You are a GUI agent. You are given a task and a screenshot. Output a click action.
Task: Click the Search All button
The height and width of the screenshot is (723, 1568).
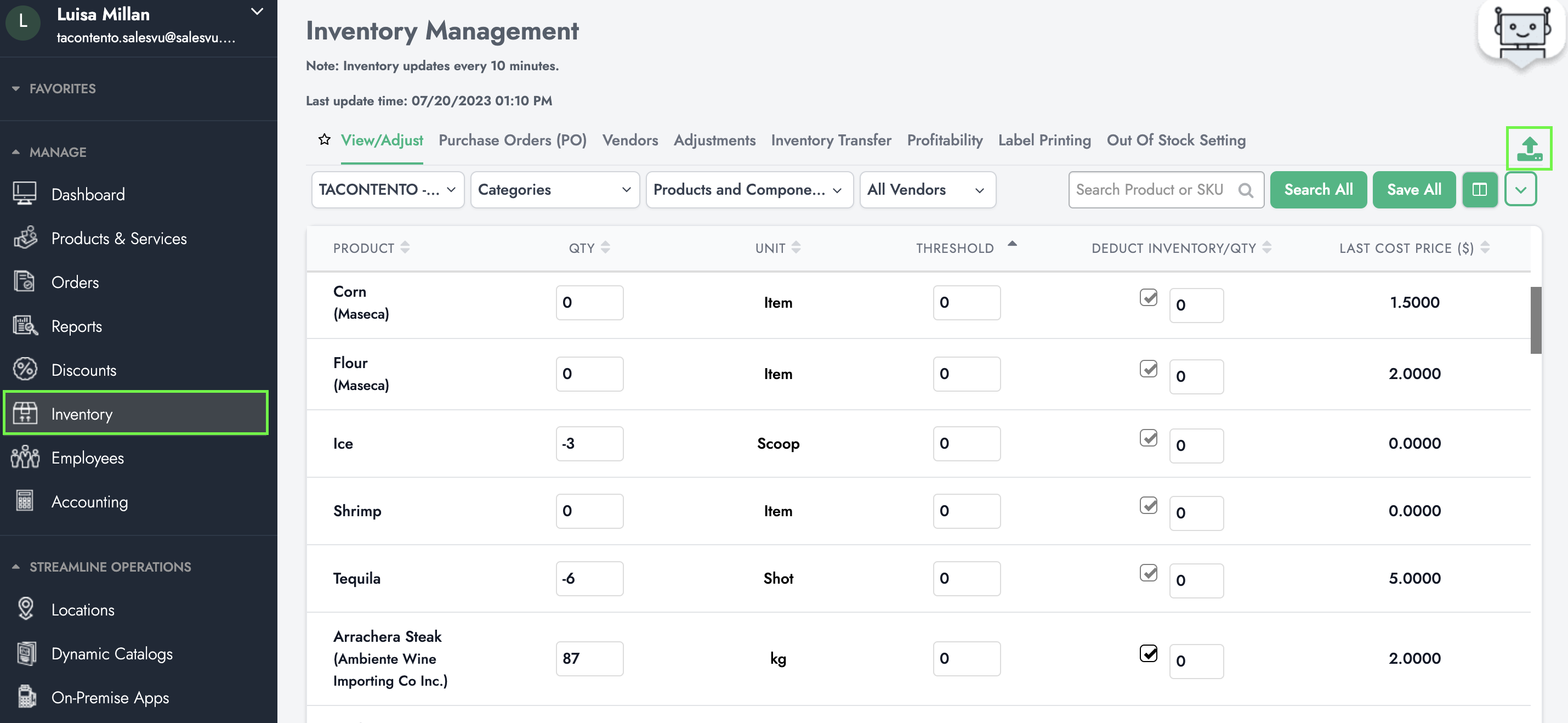click(x=1318, y=190)
